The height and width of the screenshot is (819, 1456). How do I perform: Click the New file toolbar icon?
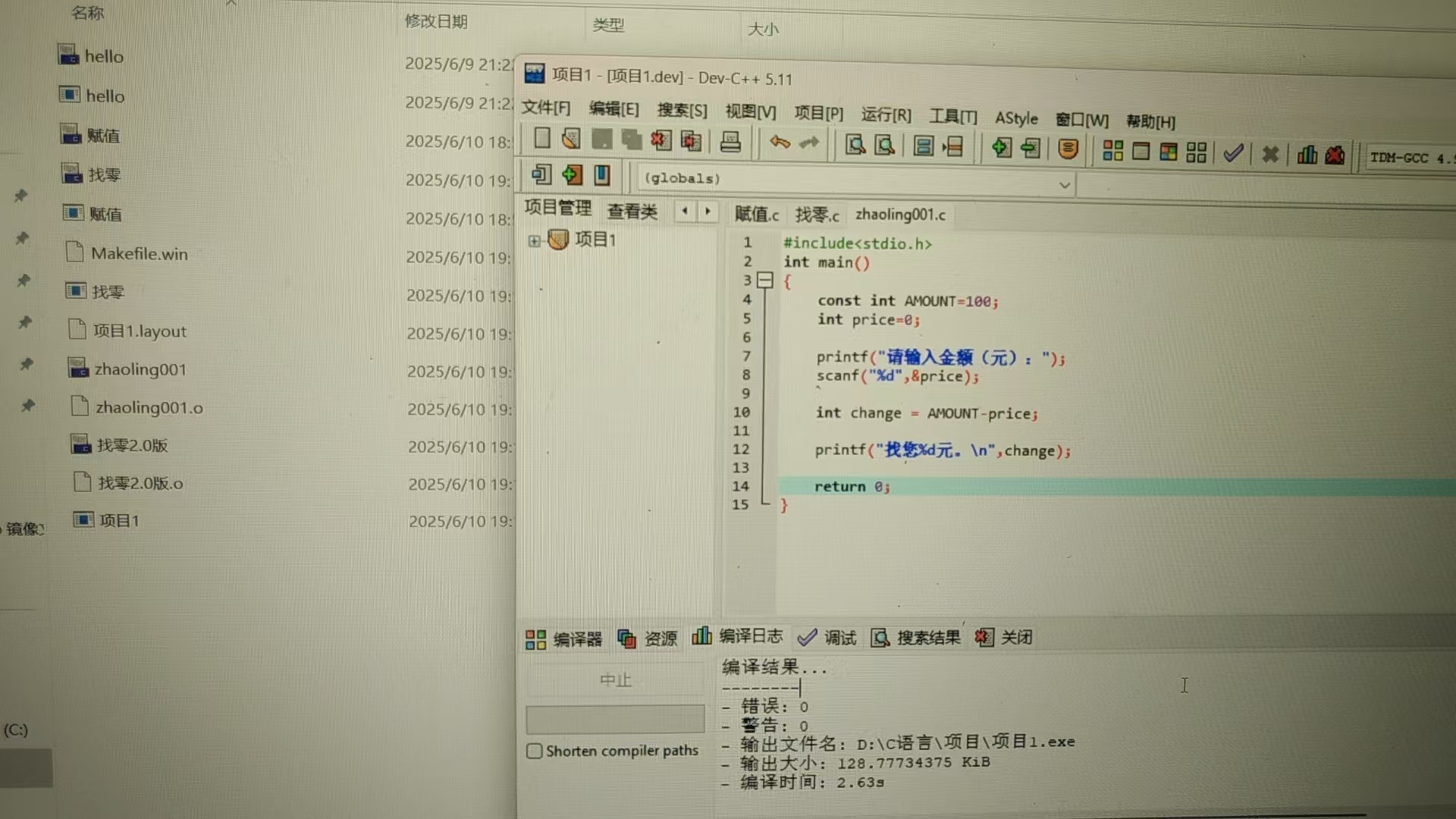click(541, 138)
